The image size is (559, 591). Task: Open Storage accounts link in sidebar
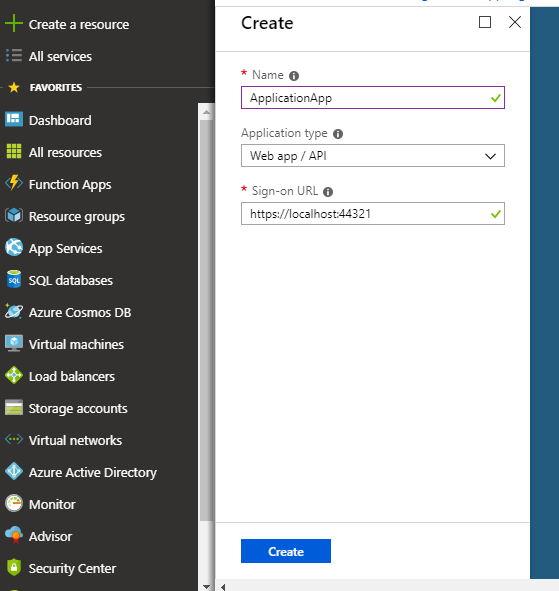pyautogui.click(x=78, y=409)
